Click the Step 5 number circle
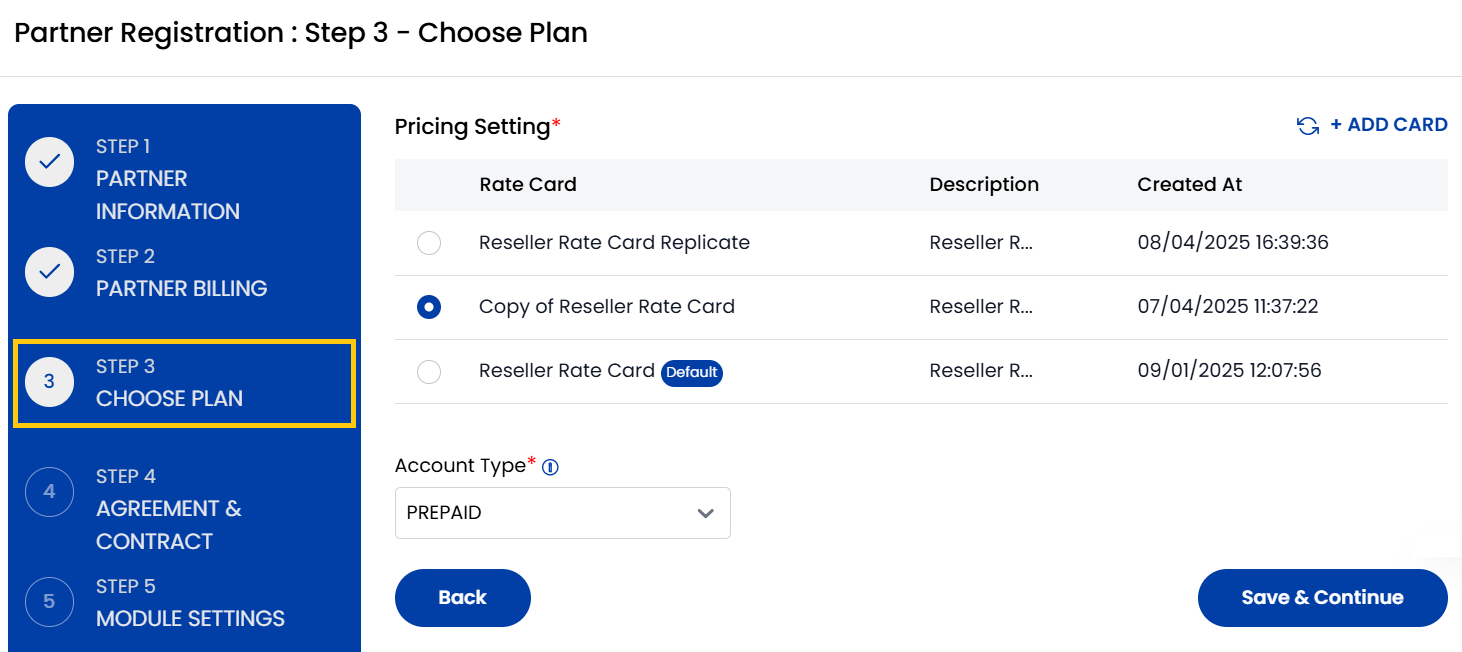The height and width of the screenshot is (652, 1462). [49, 602]
